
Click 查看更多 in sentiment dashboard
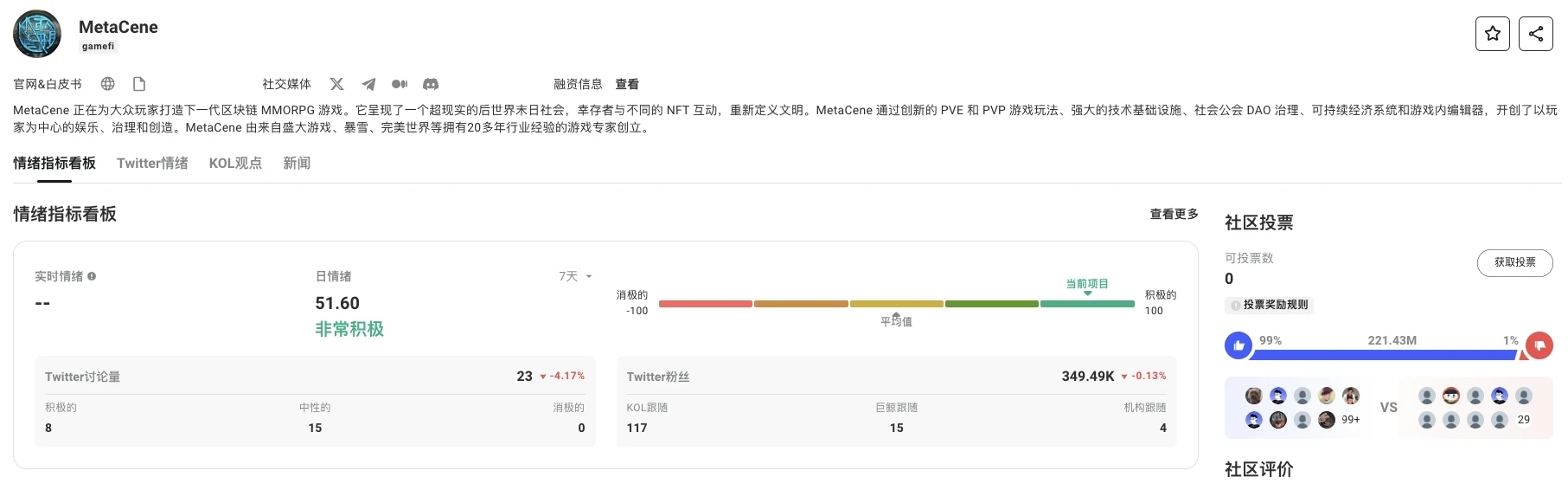(x=1174, y=214)
